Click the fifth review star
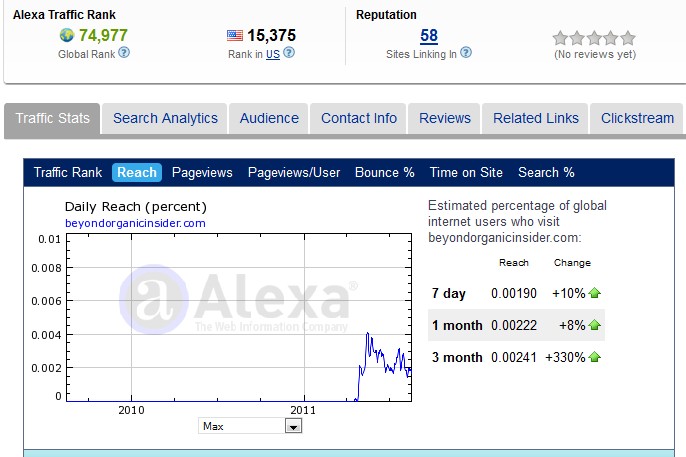Screen dimensions: 686x457 click(x=628, y=38)
